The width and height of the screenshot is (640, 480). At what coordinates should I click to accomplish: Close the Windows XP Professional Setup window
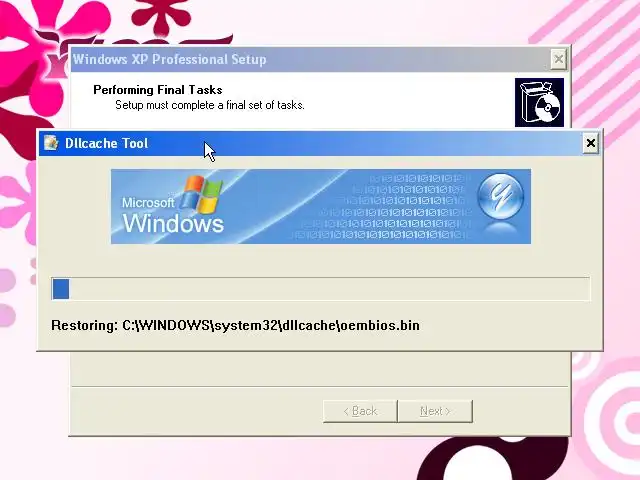pyautogui.click(x=558, y=60)
